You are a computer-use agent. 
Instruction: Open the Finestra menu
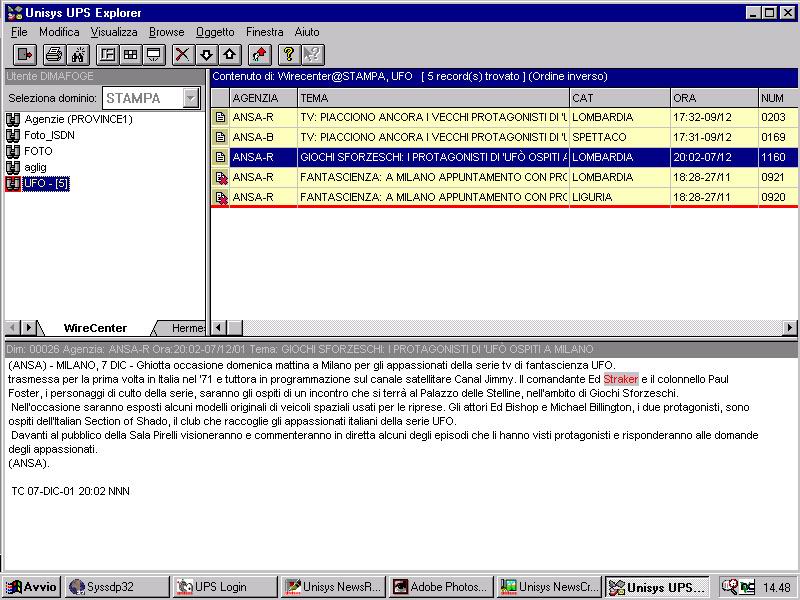tap(264, 32)
